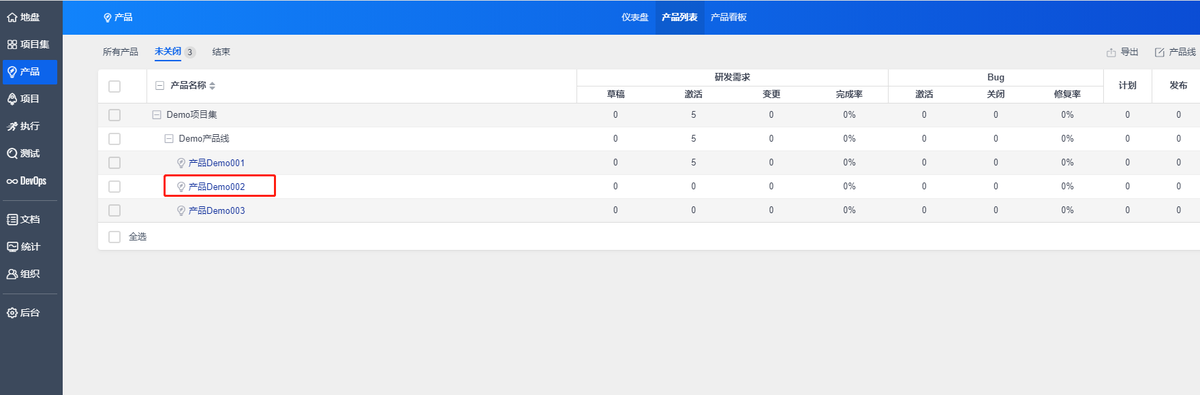Screen dimensions: 1200x395
Task: Open the 产品线 product line button
Action: coord(1175,52)
